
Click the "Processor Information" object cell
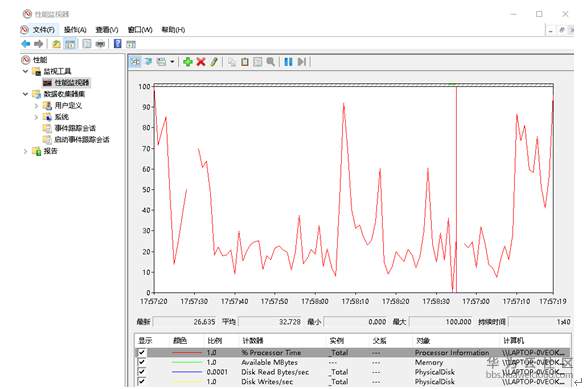tap(452, 352)
